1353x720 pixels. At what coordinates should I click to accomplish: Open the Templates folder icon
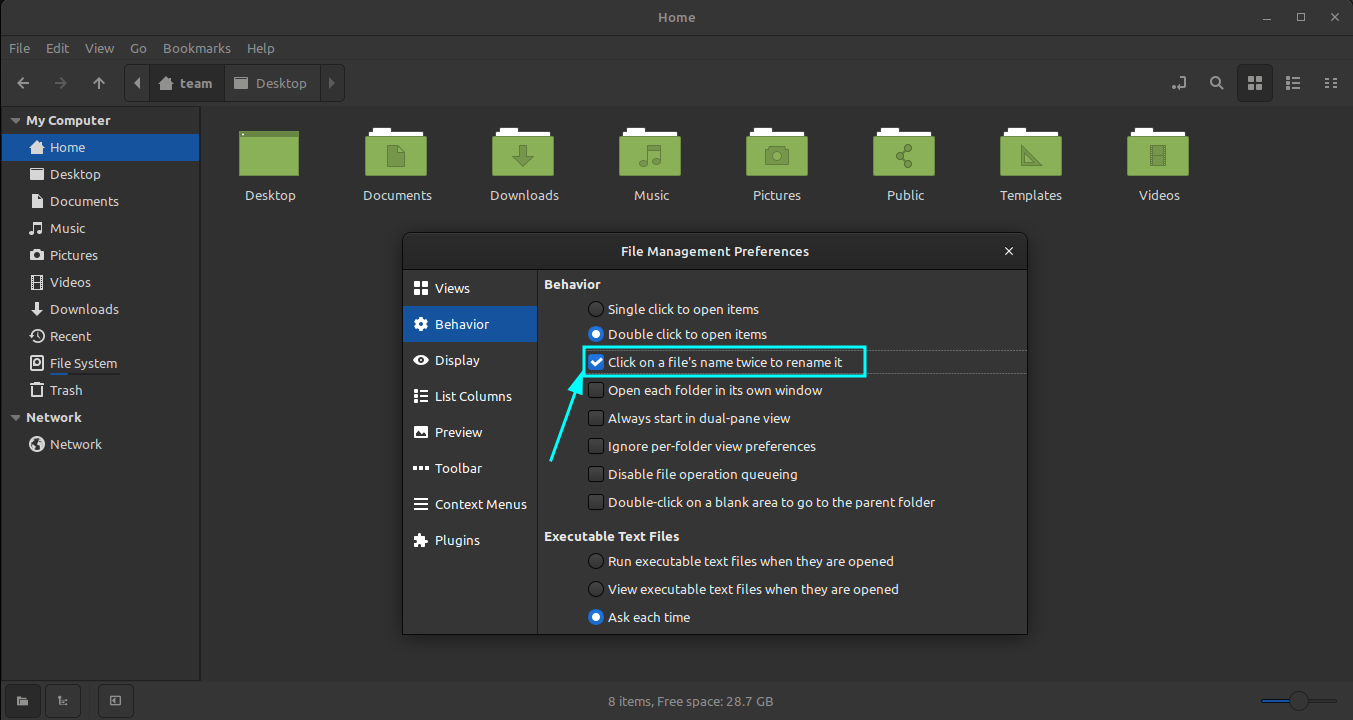[1031, 154]
